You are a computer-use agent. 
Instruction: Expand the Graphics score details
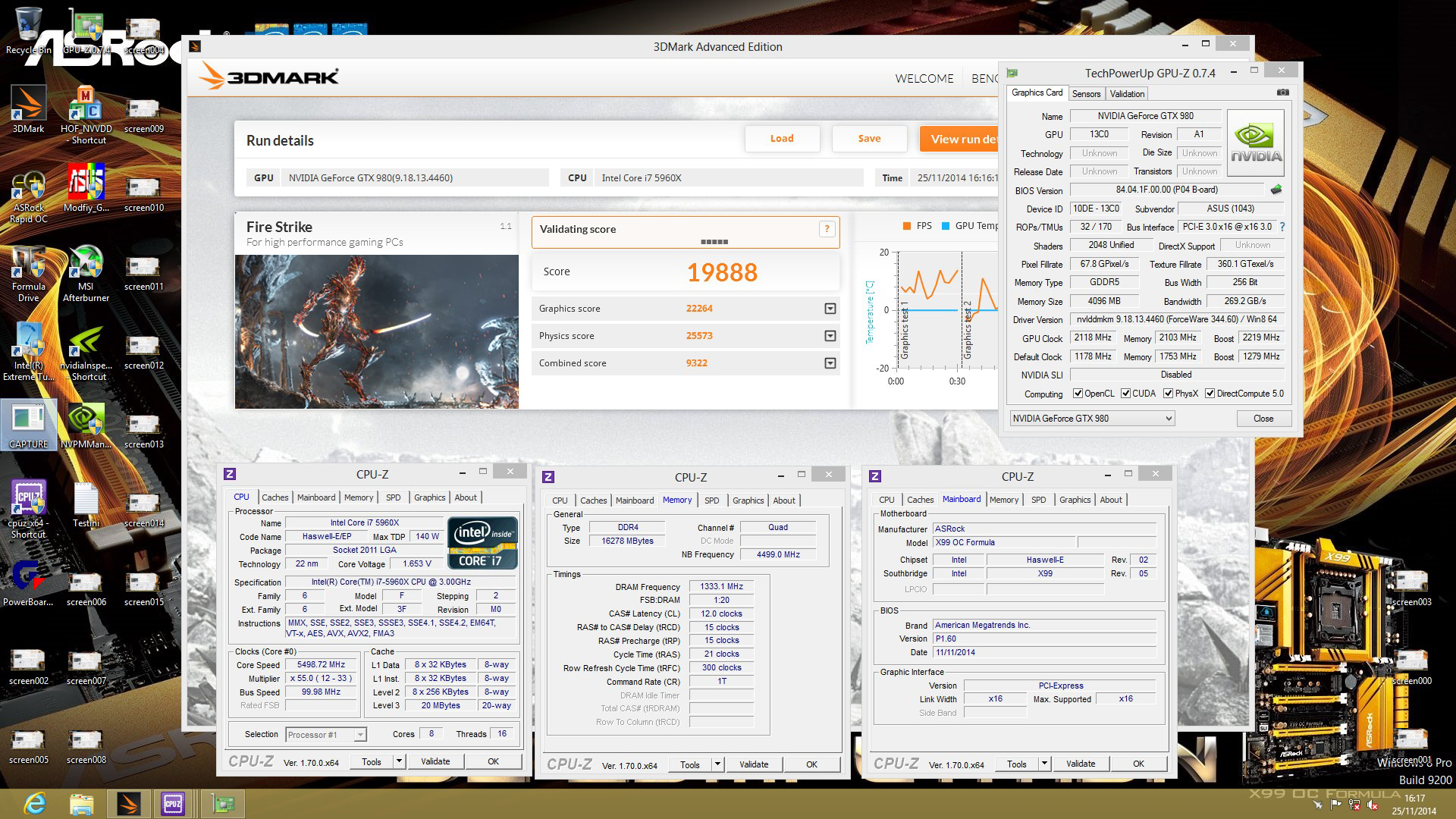(830, 309)
